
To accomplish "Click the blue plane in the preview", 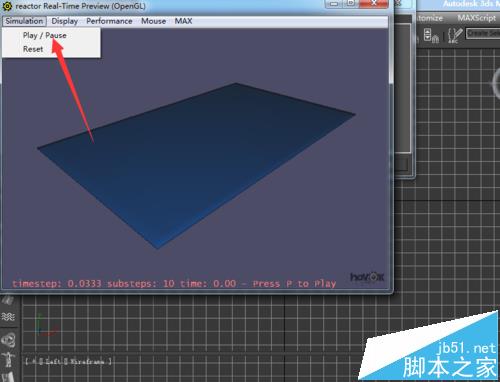I will point(197,163).
